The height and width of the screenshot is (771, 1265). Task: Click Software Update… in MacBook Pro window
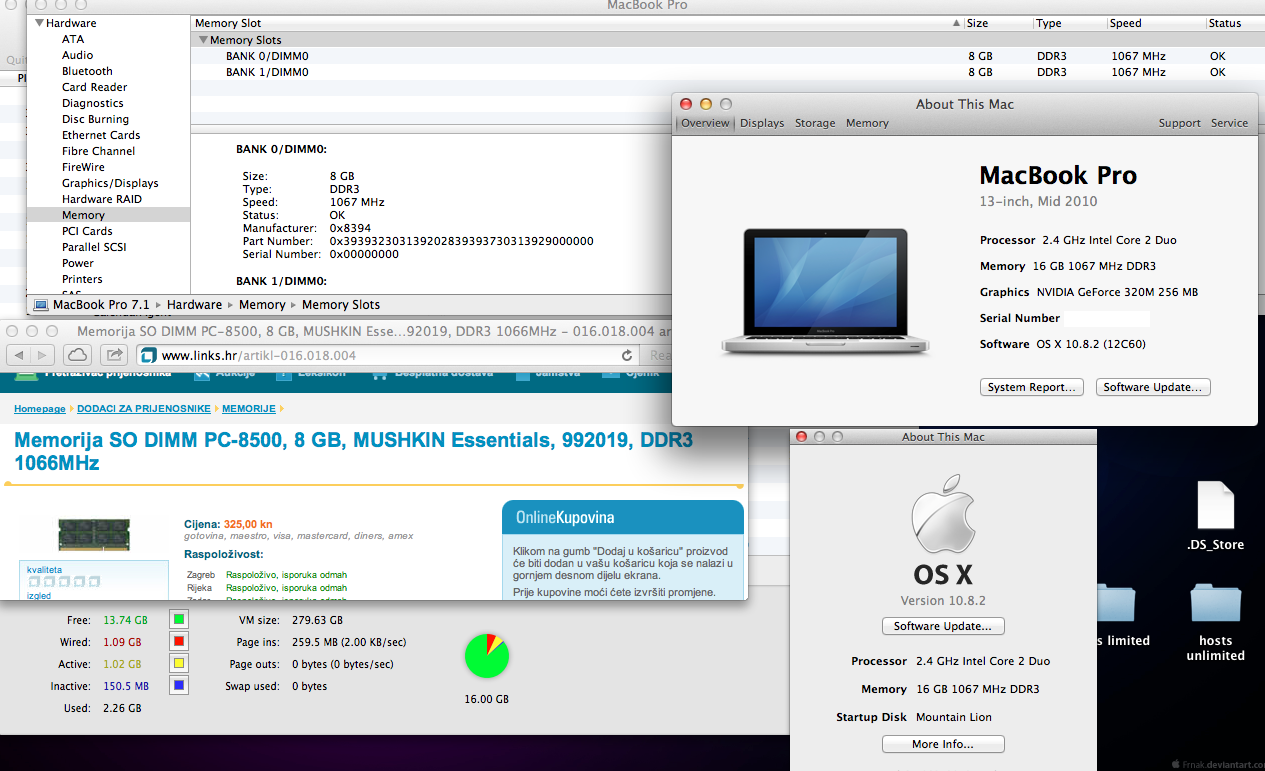tap(1153, 387)
